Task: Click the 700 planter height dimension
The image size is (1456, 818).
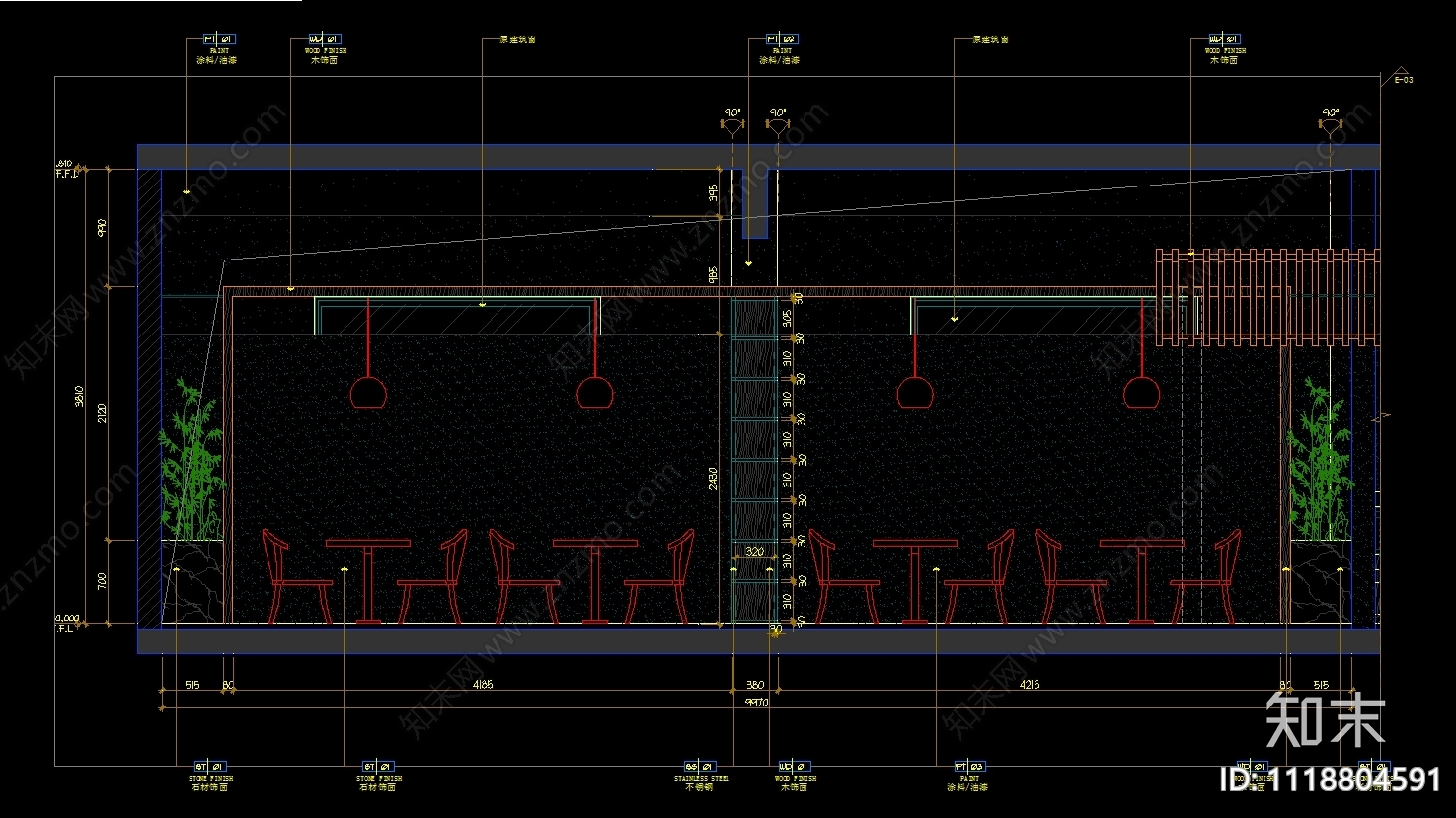Action: (102, 582)
